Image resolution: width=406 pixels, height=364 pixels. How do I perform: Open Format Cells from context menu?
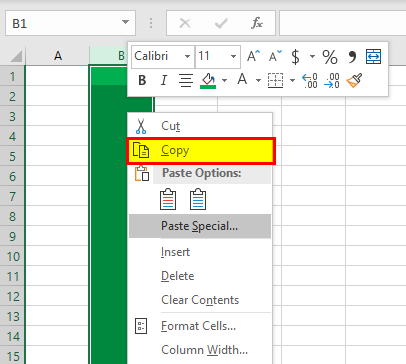(x=200, y=326)
